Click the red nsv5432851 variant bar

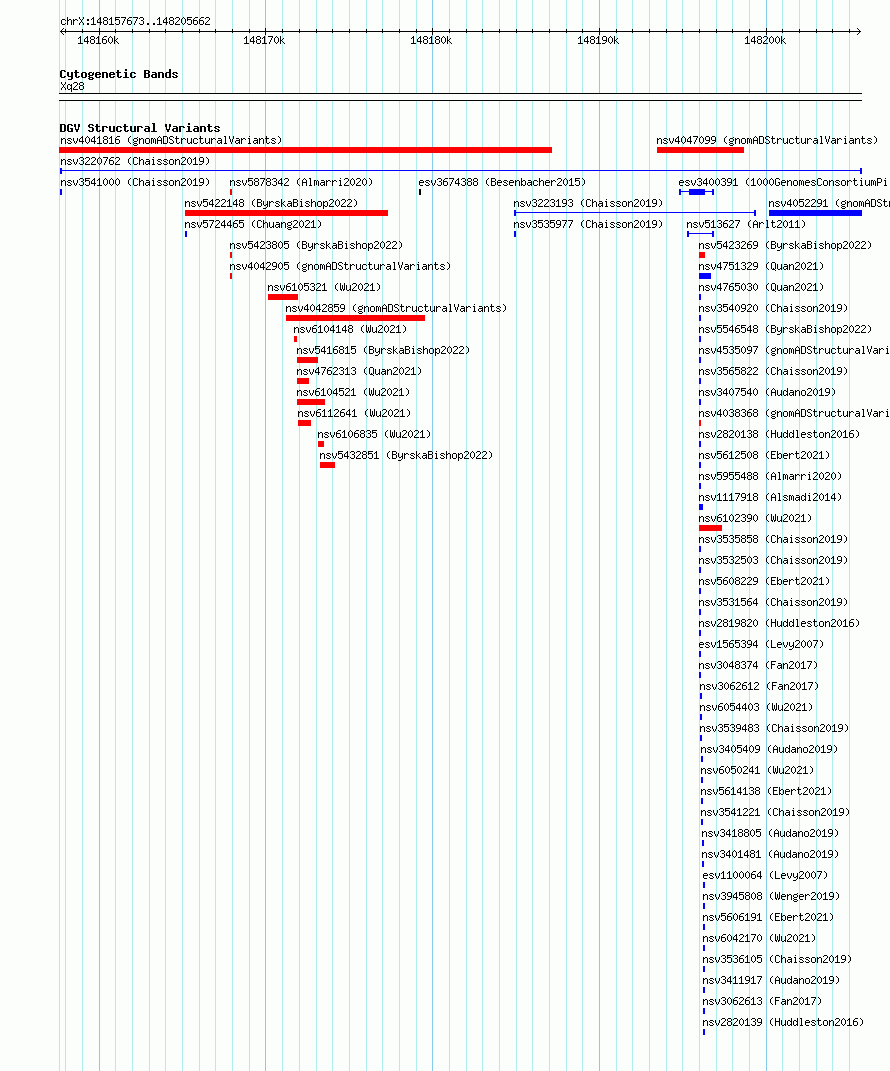point(328,465)
